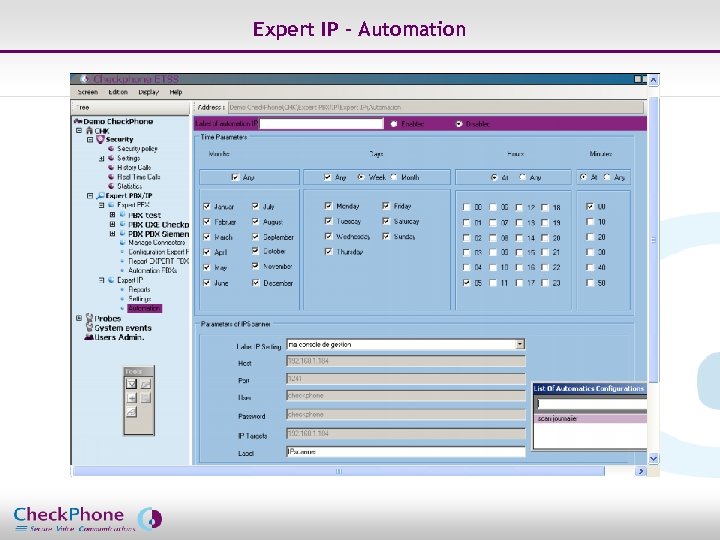Expand the PBX test node

point(112,214)
